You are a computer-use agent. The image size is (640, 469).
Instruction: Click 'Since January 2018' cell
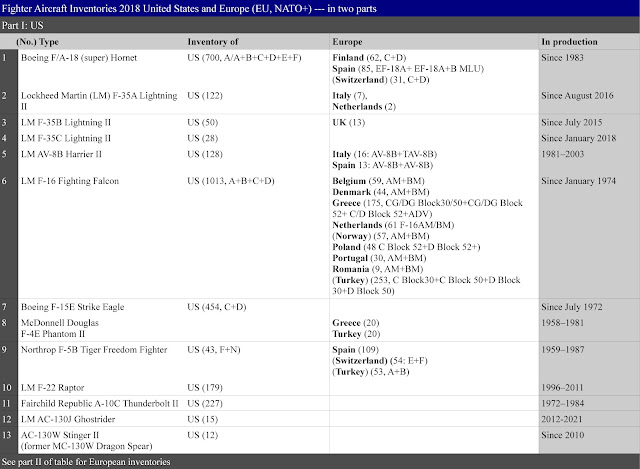[578, 138]
